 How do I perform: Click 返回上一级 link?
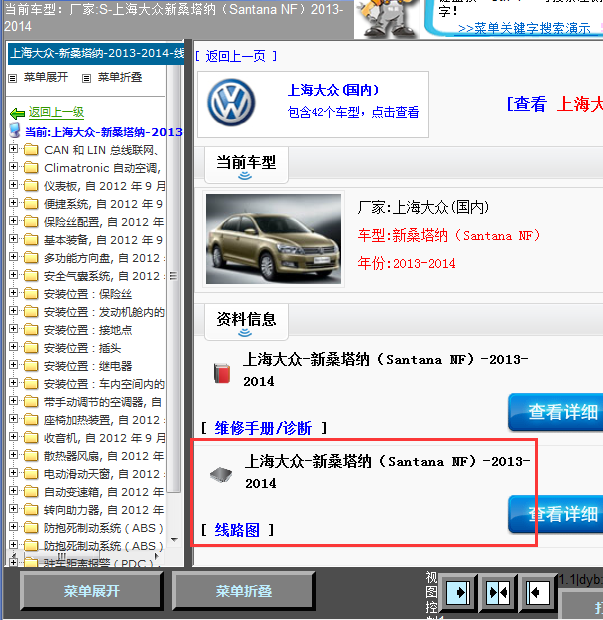point(56,112)
